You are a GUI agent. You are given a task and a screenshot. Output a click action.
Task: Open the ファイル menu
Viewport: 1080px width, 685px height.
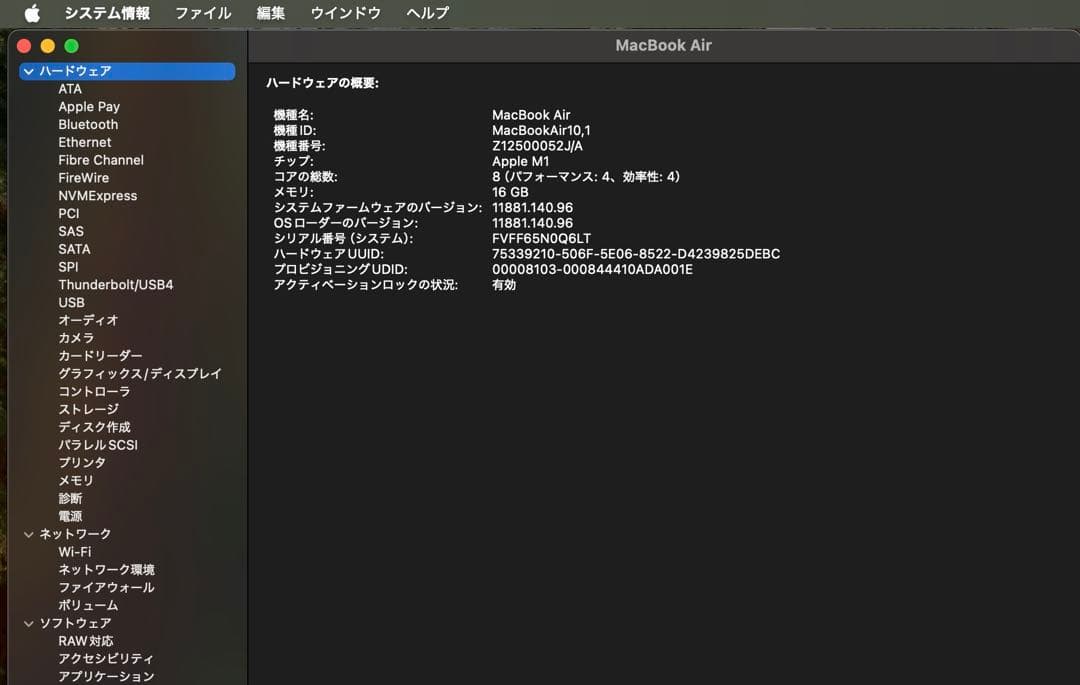click(x=202, y=13)
